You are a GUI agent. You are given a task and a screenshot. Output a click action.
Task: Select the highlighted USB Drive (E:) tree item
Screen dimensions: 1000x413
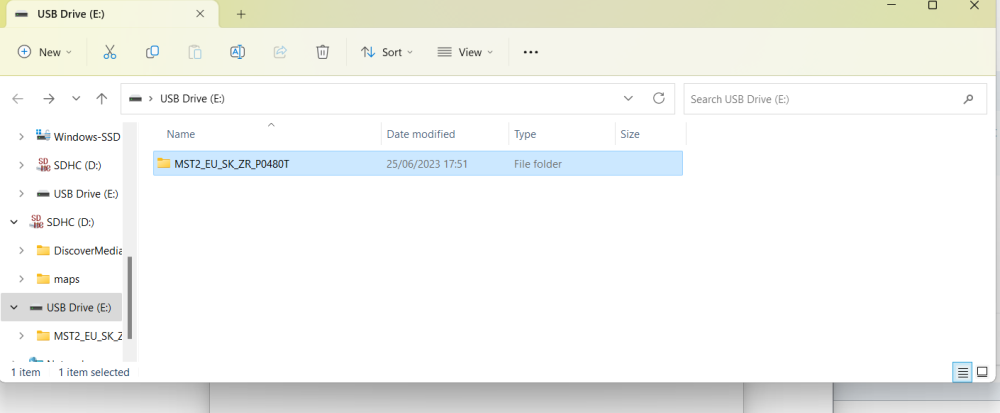61,307
